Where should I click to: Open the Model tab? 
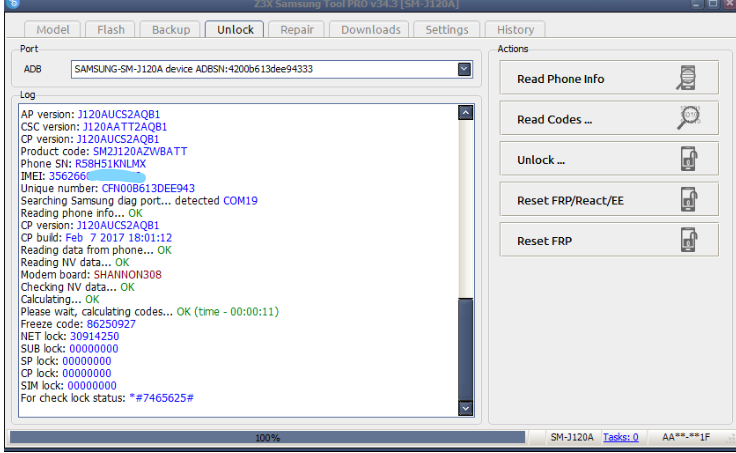pyautogui.click(x=53, y=30)
